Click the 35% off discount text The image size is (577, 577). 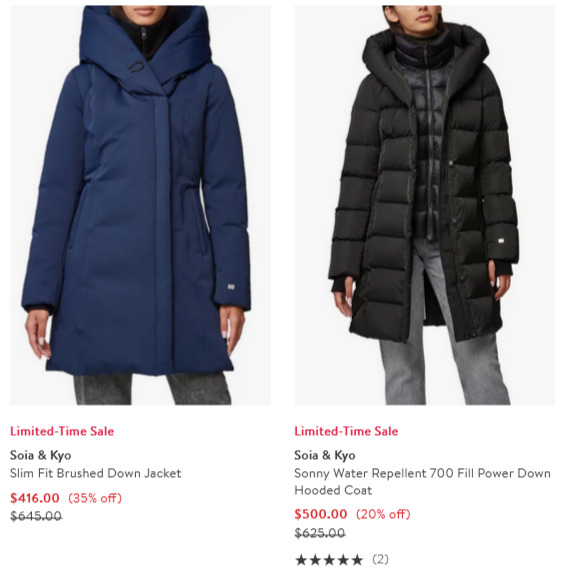click(95, 498)
